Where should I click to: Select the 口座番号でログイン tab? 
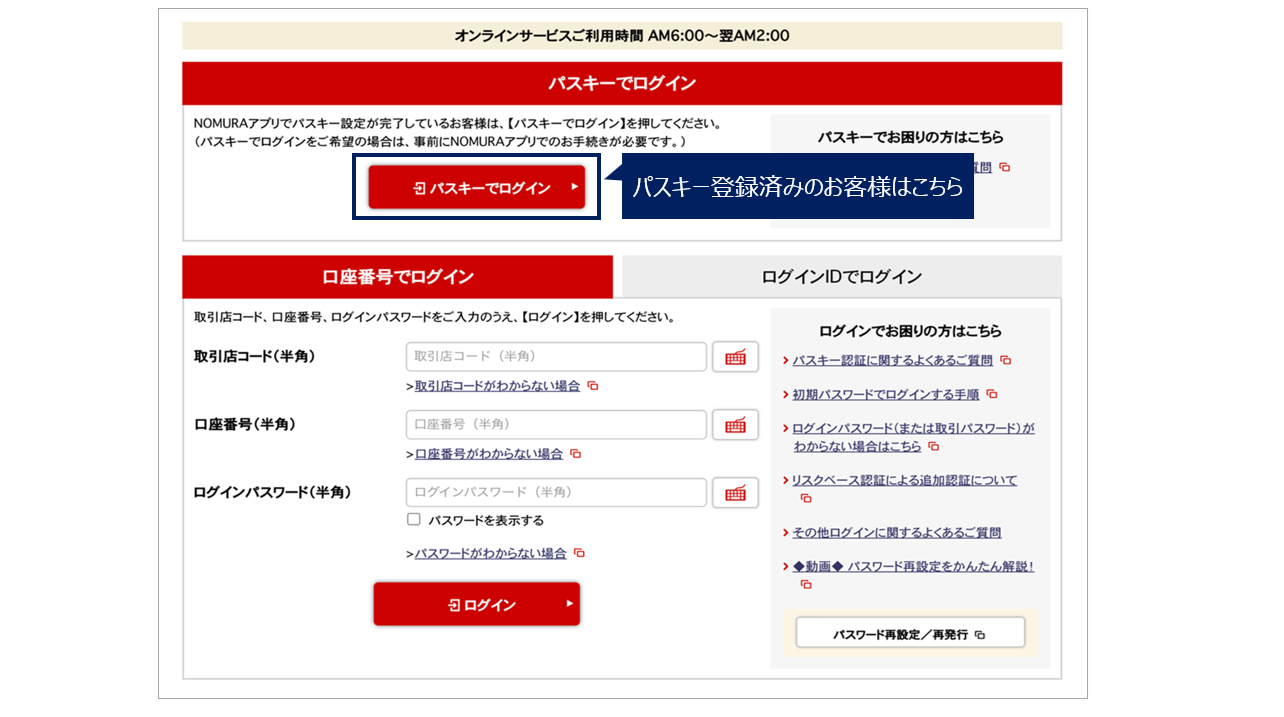[397, 277]
